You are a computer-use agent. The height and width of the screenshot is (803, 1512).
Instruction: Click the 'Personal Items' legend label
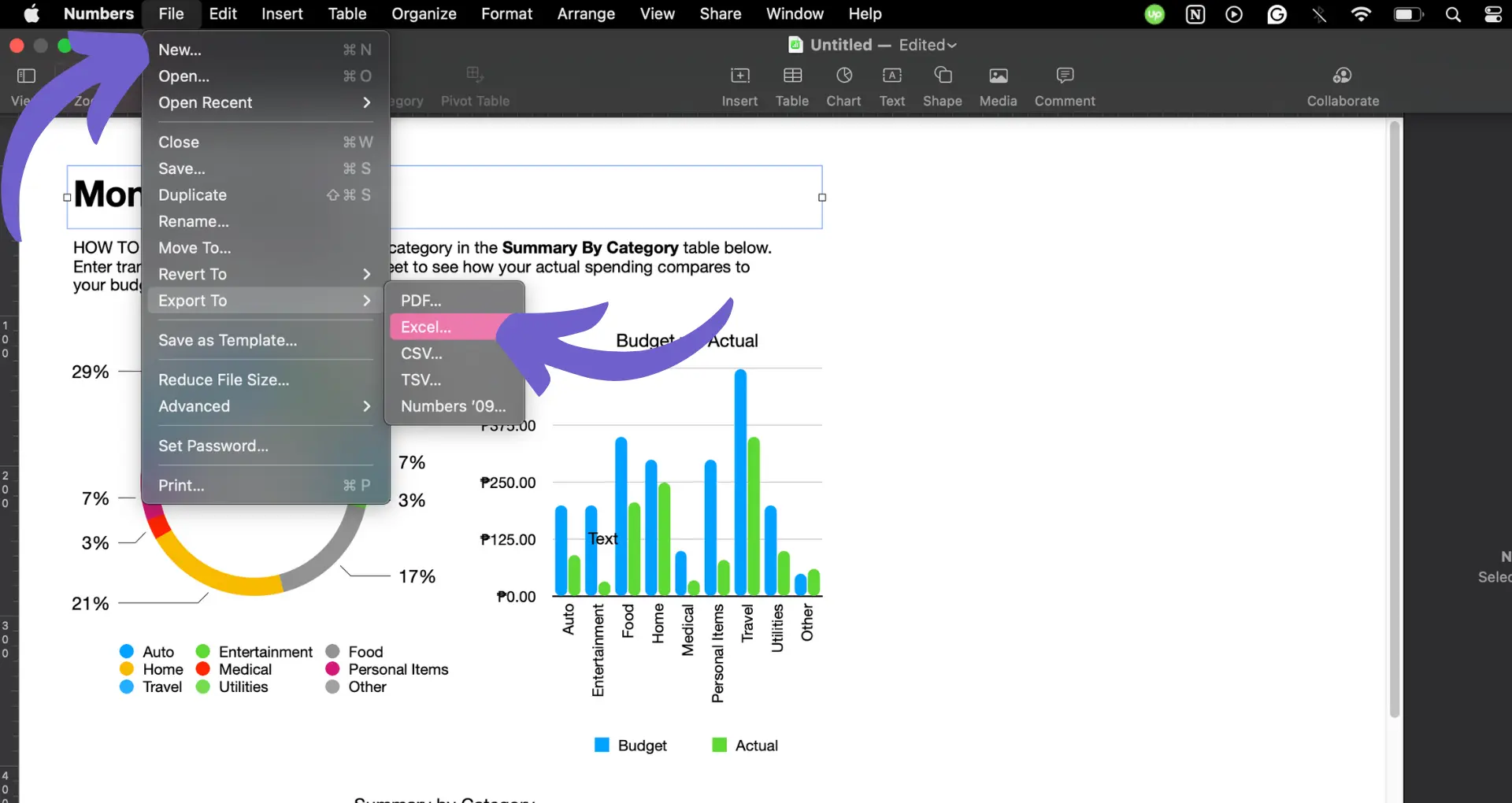tap(398, 669)
